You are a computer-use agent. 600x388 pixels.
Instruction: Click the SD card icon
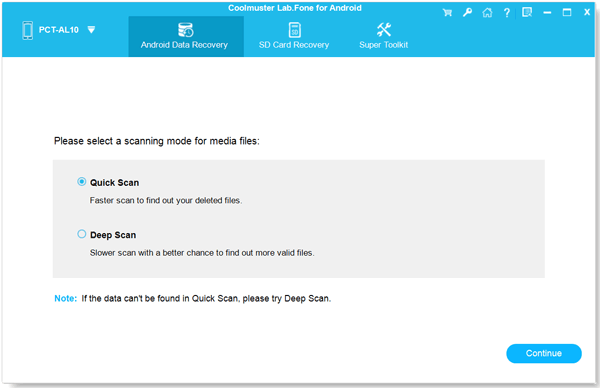294,30
